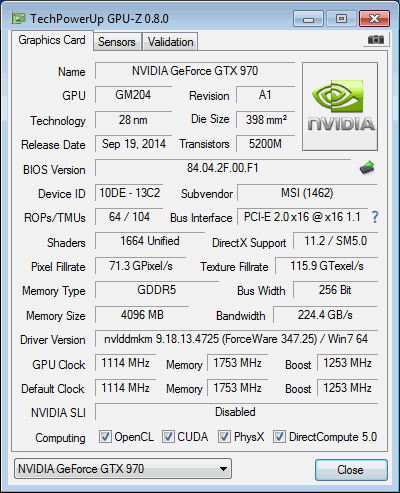Toggle the PhysX checkbox
Image resolution: width=400 pixels, height=493 pixels.
[224, 436]
